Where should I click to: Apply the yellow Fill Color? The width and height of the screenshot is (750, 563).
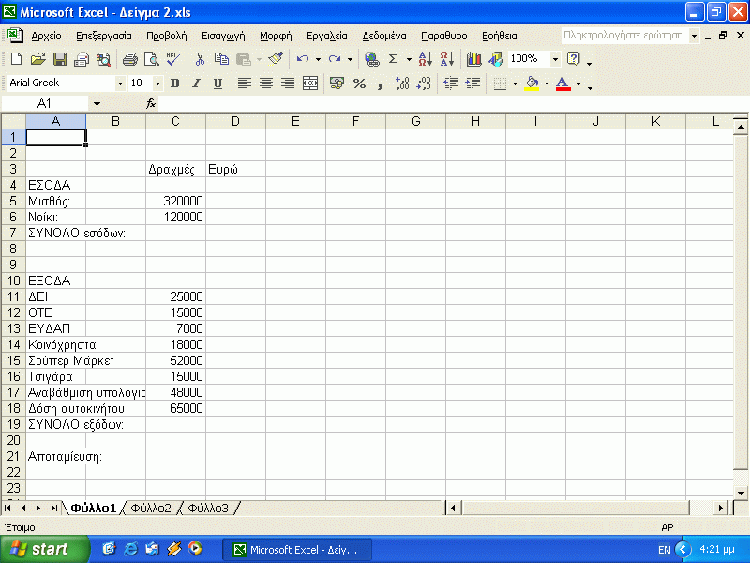532,84
